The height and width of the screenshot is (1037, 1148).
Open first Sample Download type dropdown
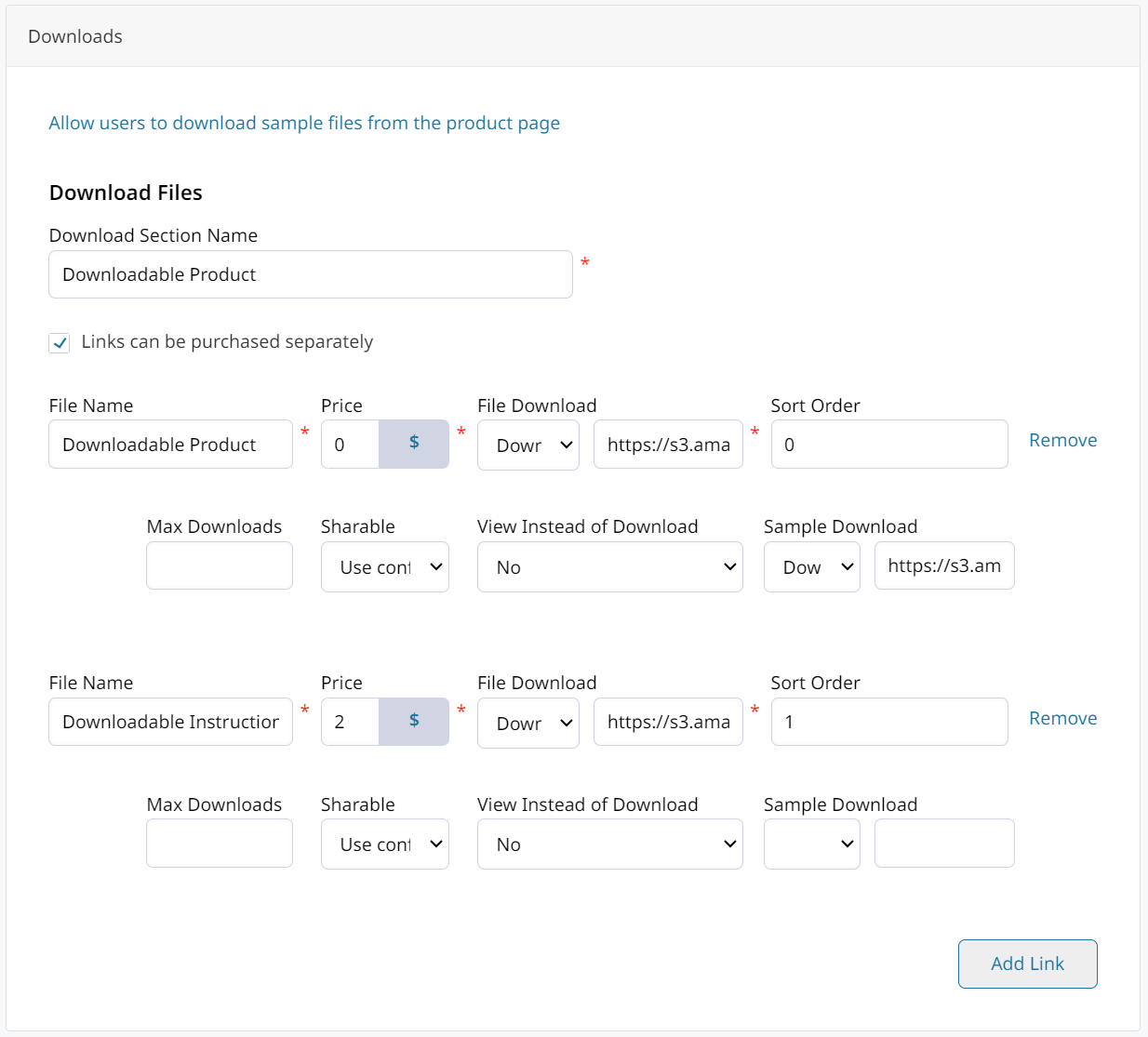(x=811, y=567)
